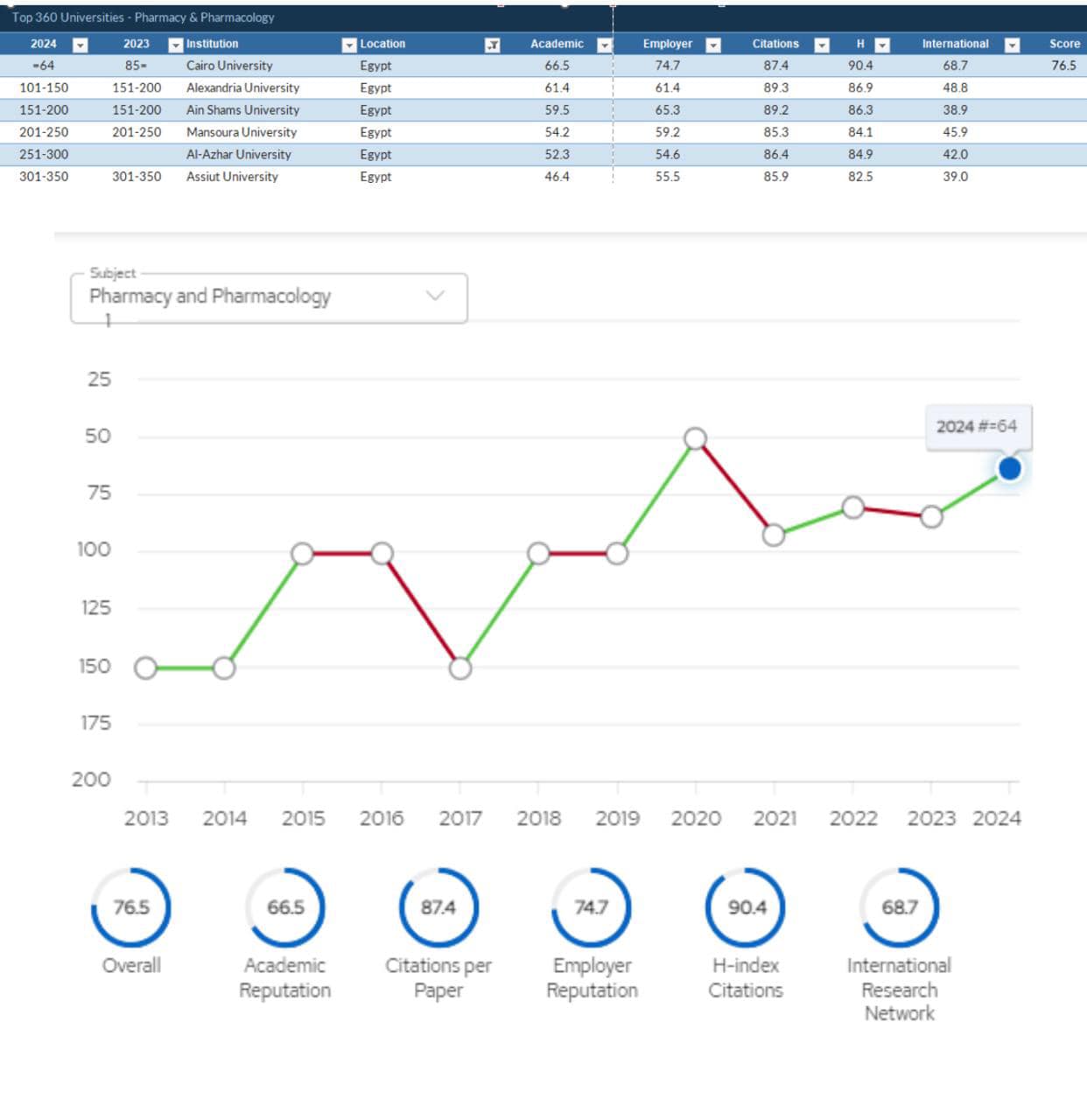Click the Institution column filter button
This screenshot has height=1120, width=1087.
[x=349, y=45]
